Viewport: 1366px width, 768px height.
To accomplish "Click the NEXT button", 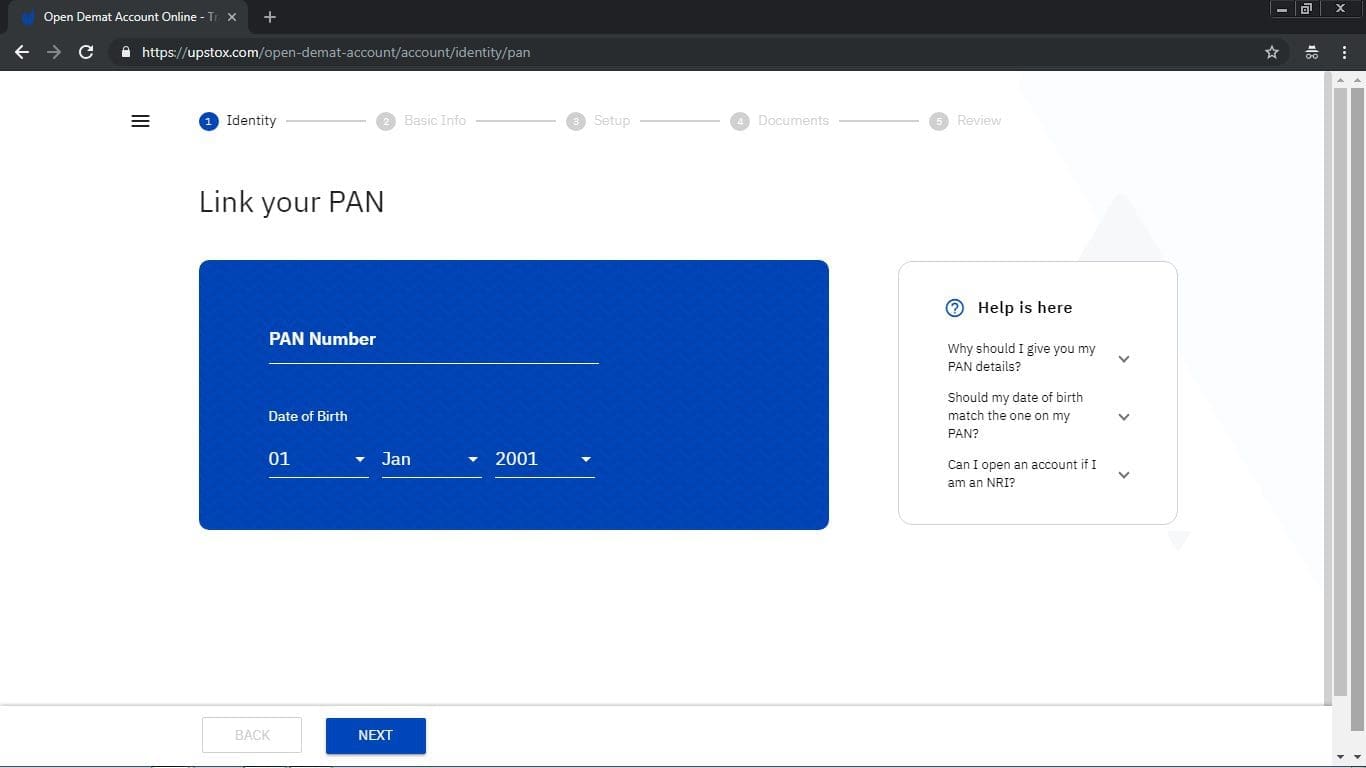I will [376, 736].
